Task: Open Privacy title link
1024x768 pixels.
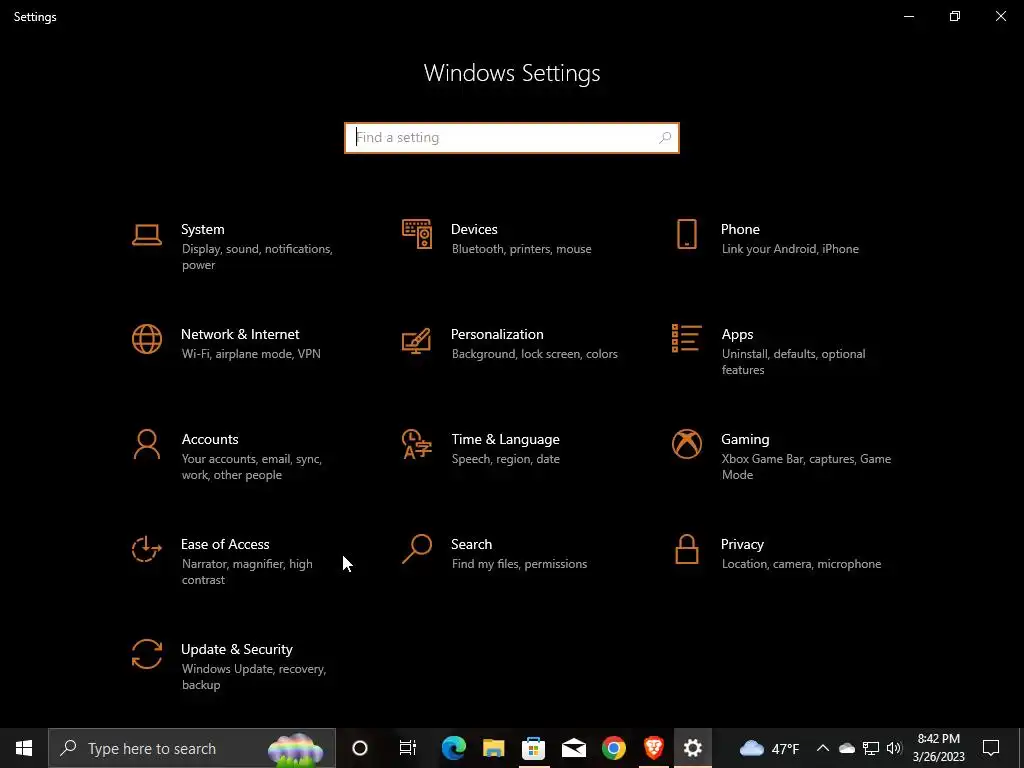Action: point(742,545)
